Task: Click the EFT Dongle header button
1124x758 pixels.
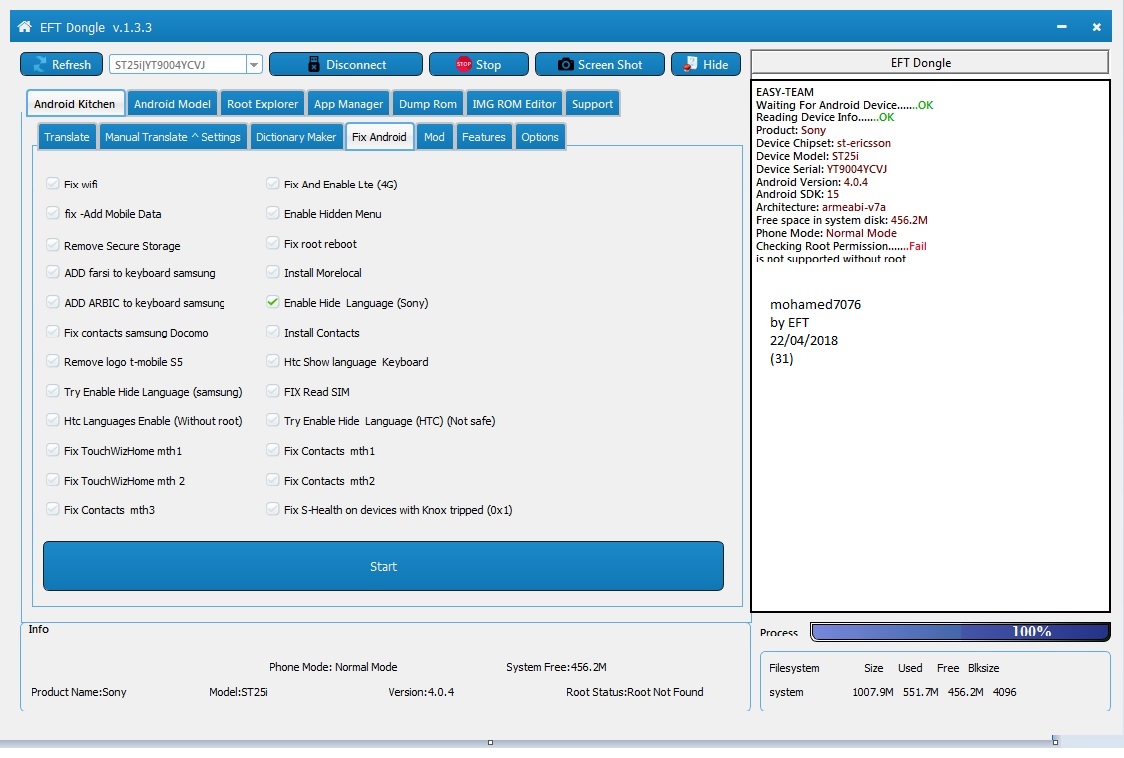Action: [x=930, y=62]
